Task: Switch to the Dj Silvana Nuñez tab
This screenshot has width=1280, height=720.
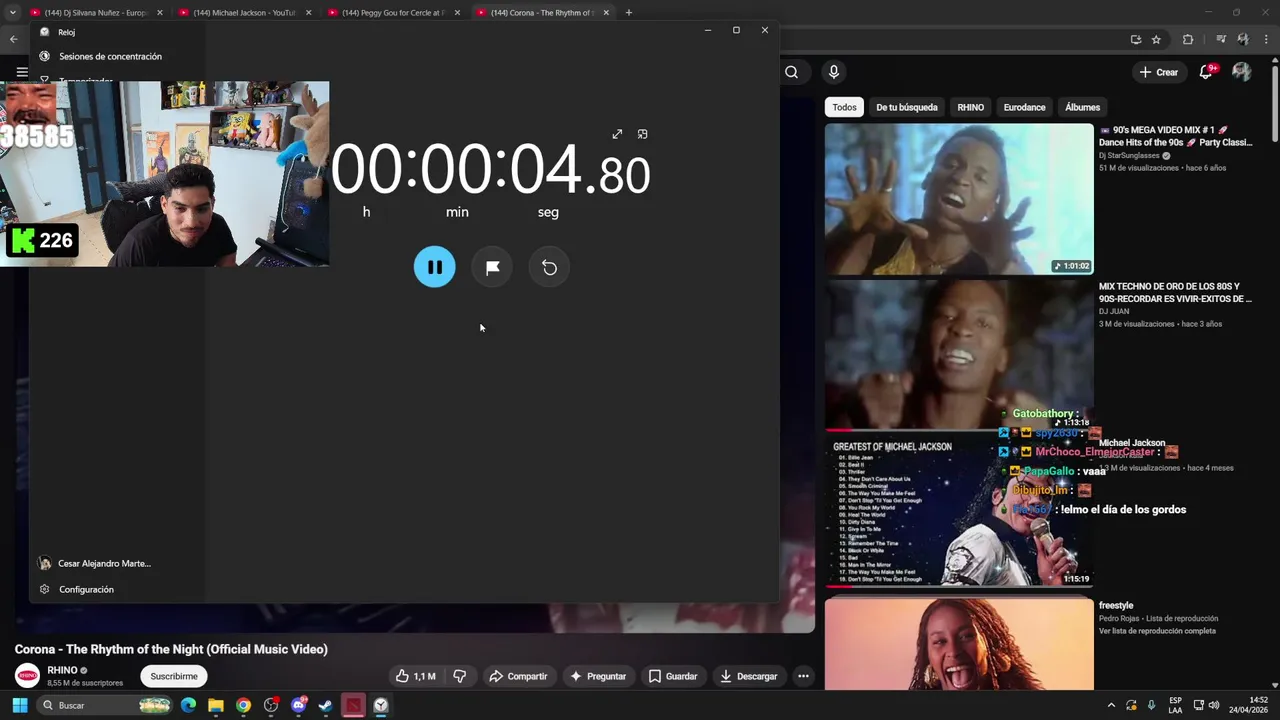Action: coord(96,13)
